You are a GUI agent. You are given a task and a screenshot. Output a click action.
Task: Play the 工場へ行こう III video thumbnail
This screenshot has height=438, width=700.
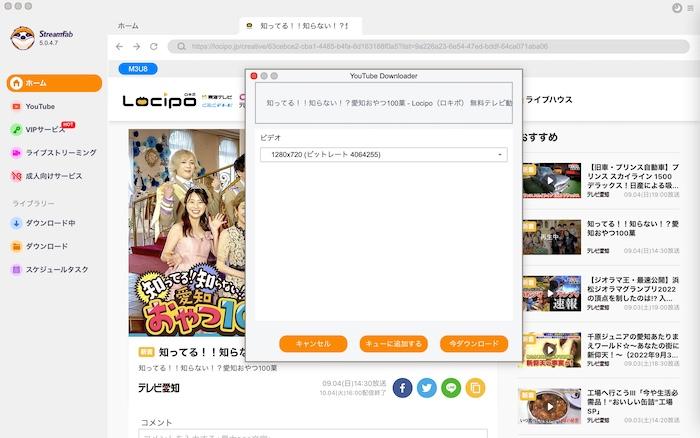point(551,406)
